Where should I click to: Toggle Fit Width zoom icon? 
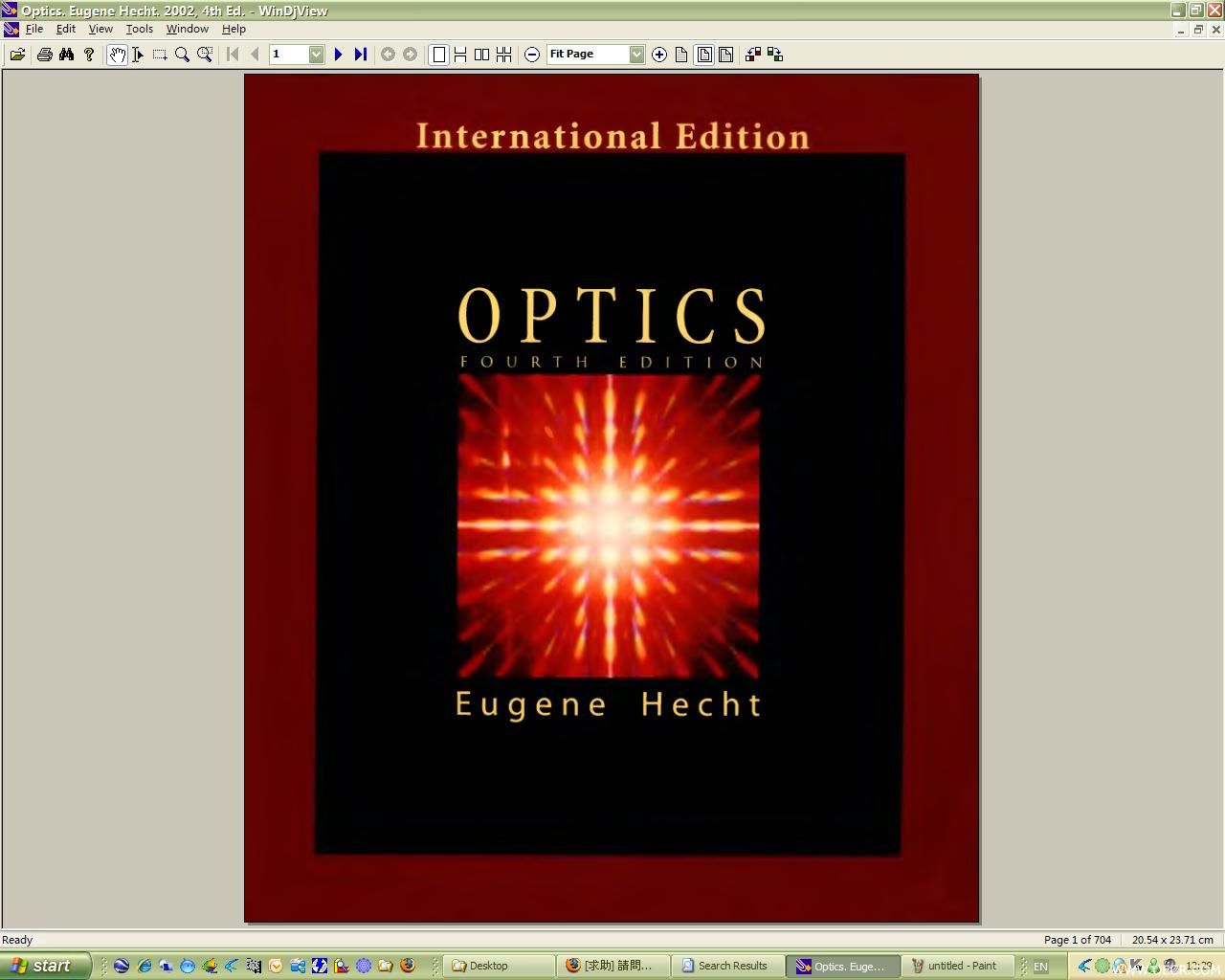[x=726, y=55]
